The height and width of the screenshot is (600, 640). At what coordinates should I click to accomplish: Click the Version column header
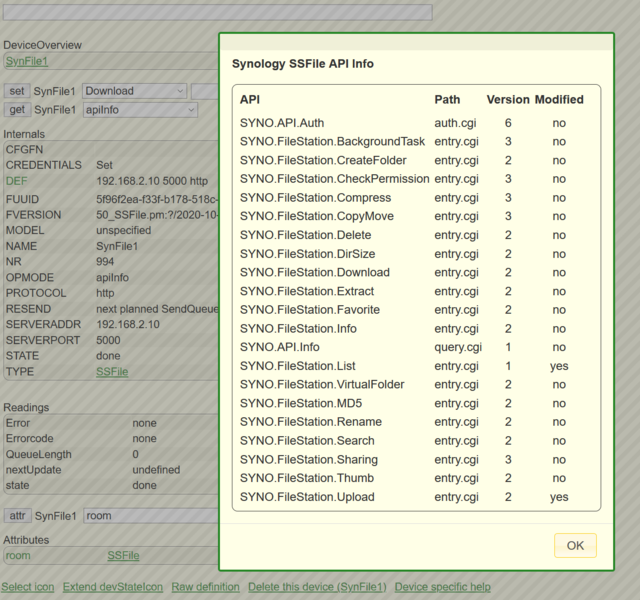click(x=508, y=100)
